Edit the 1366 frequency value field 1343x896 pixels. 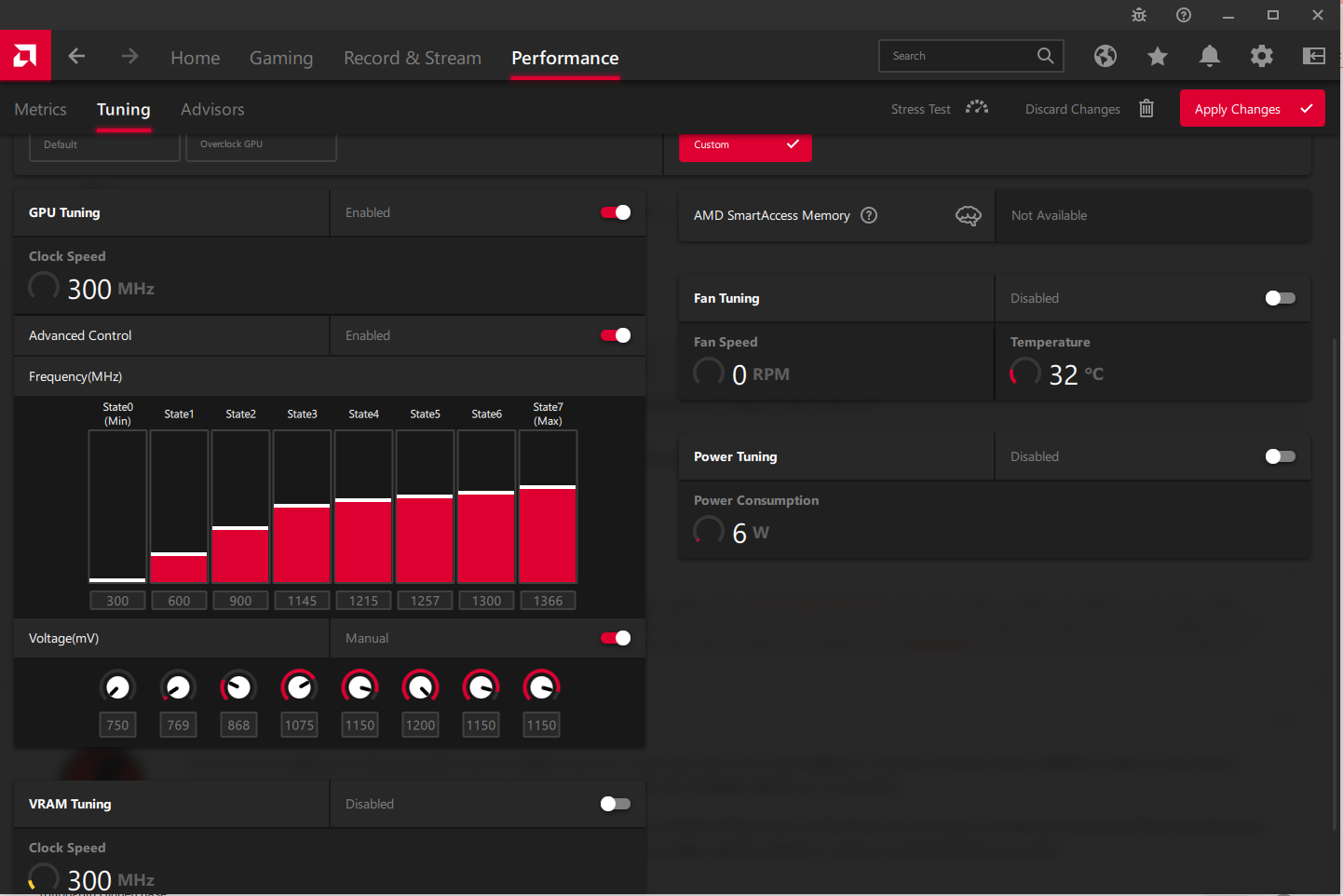548,601
